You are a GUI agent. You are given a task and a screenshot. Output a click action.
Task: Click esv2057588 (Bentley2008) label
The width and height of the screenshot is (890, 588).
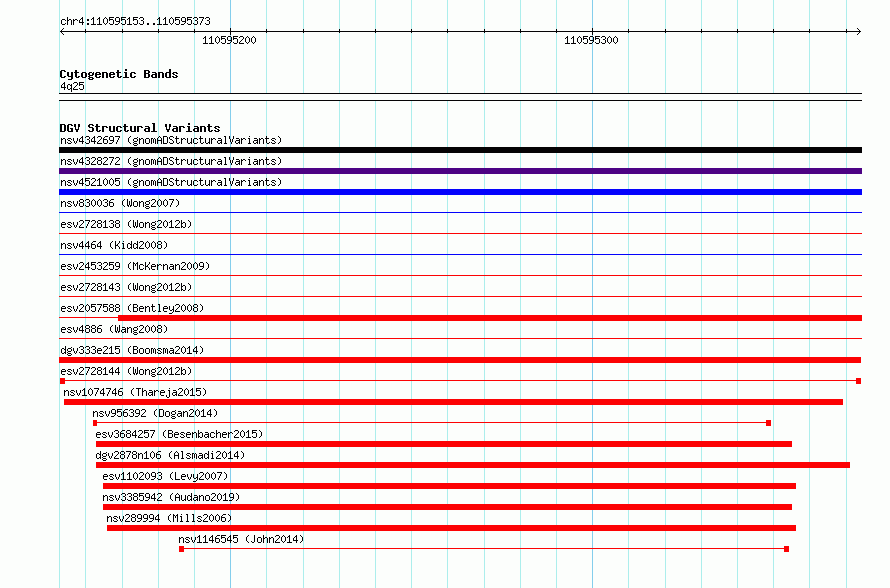[x=132, y=308]
